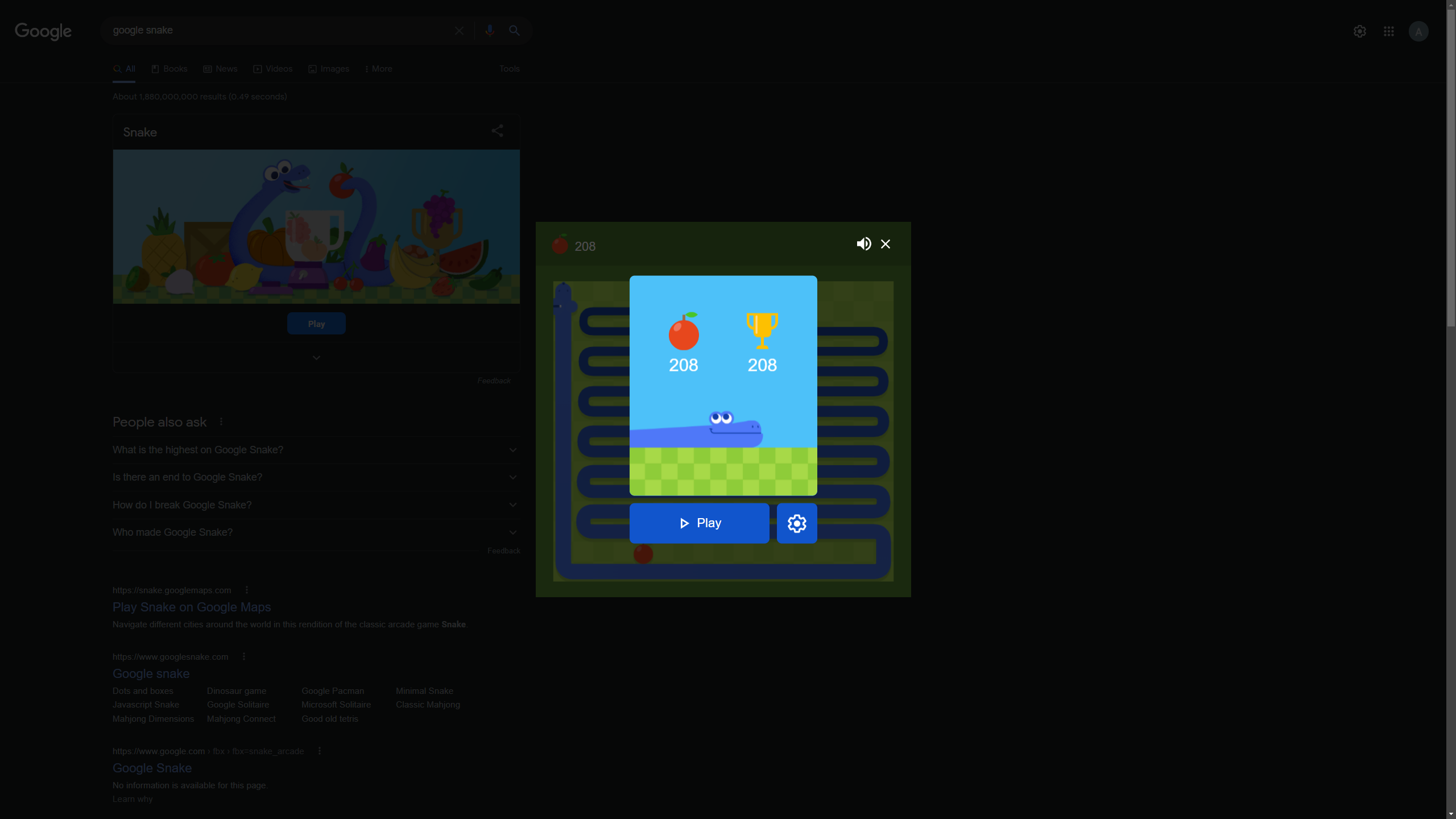Switch to the Videos tab
The height and width of the screenshot is (819, 1456).
pos(273,69)
